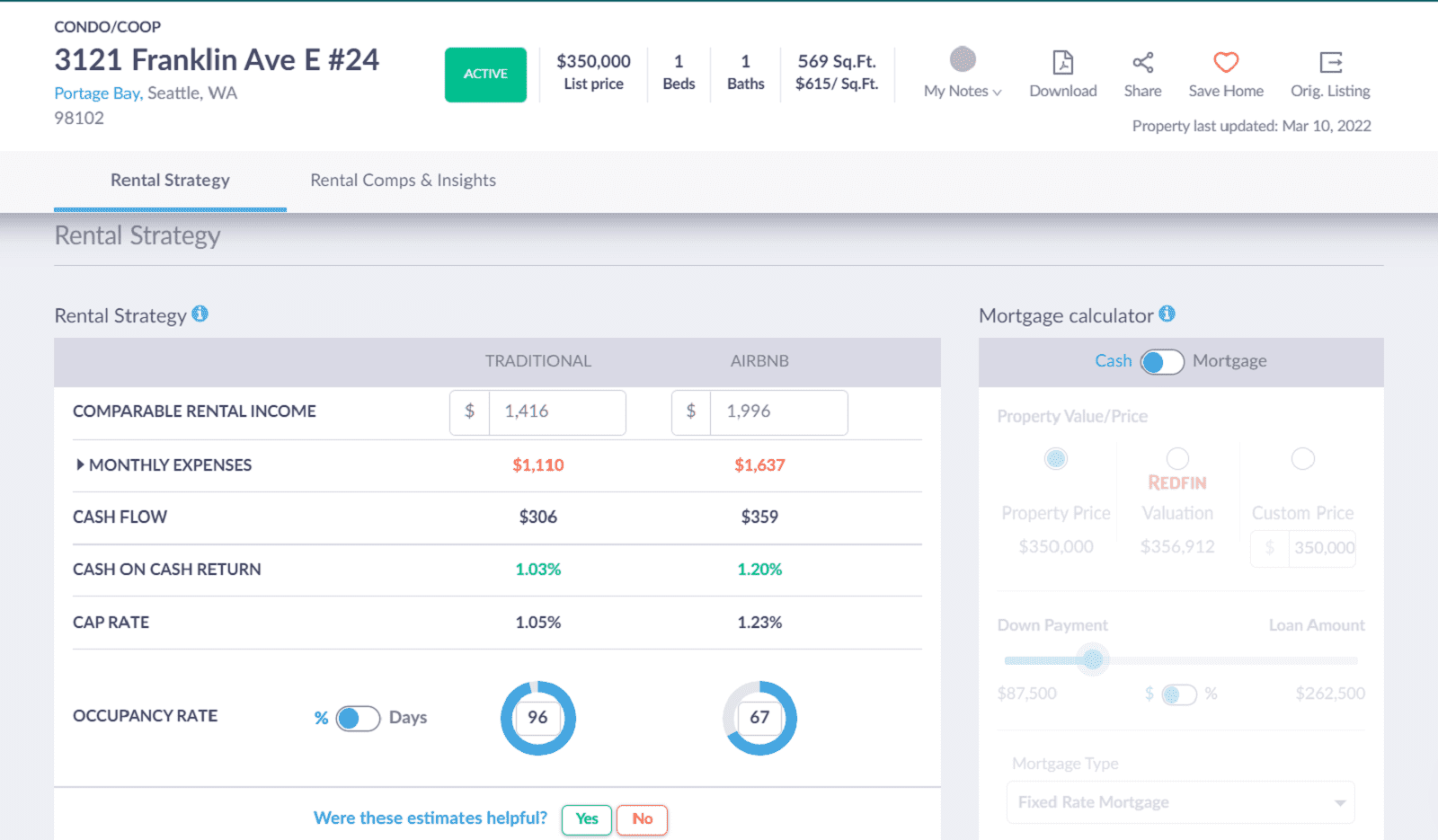Click the My Notes icon
1438x840 pixels.
point(961,59)
